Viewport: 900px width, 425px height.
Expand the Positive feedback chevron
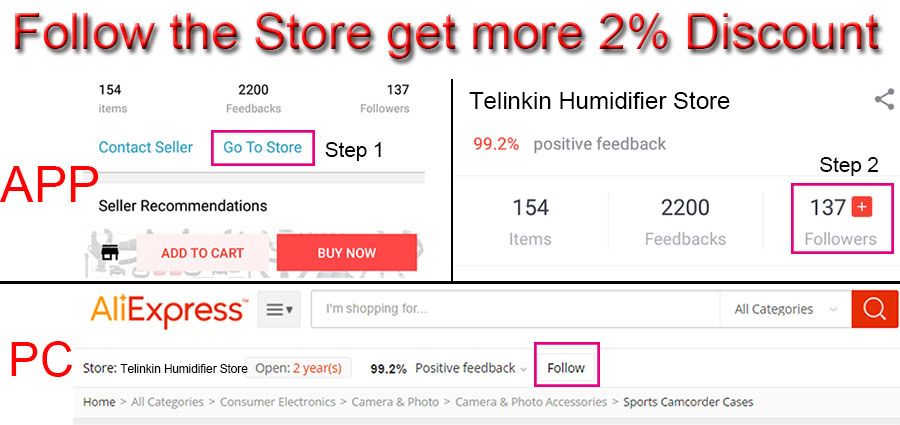(523, 369)
